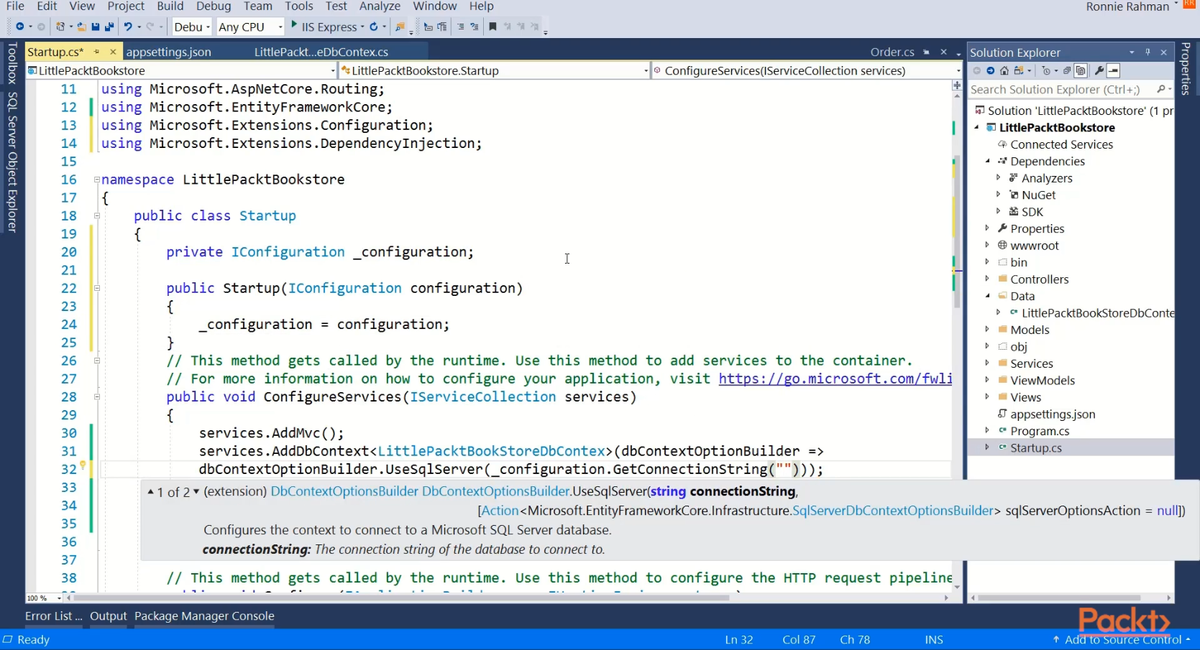Viewport: 1200px width, 650px height.
Task: Open the Output panel tab
Action: [x=108, y=616]
